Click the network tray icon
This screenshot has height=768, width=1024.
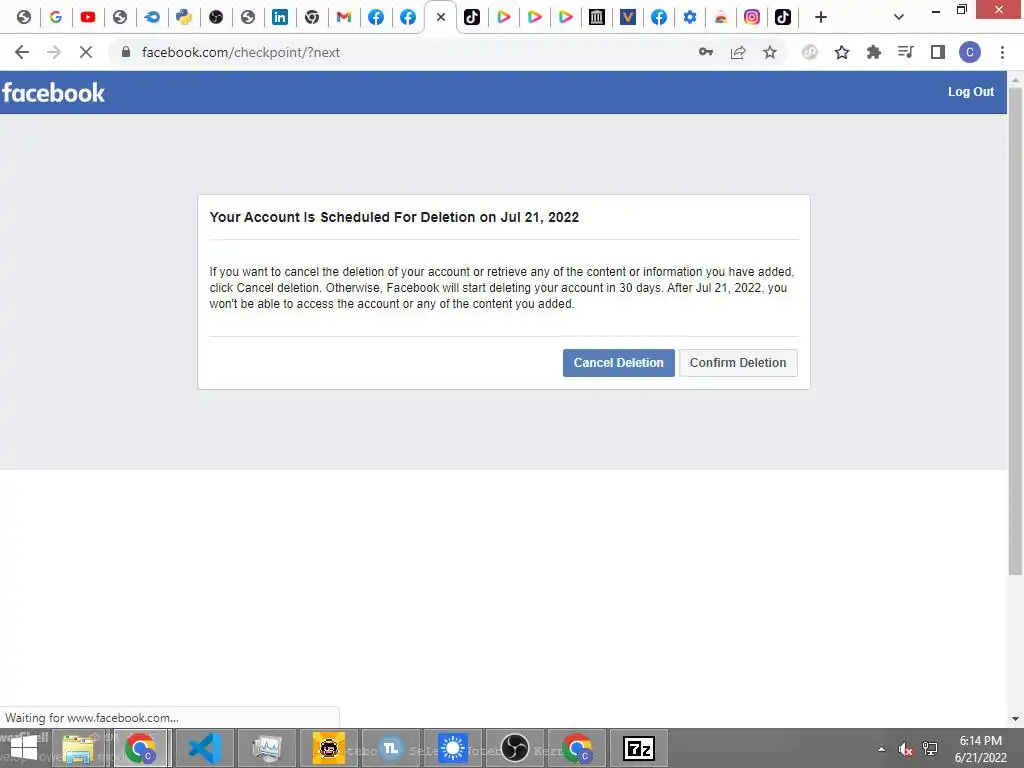(x=930, y=749)
